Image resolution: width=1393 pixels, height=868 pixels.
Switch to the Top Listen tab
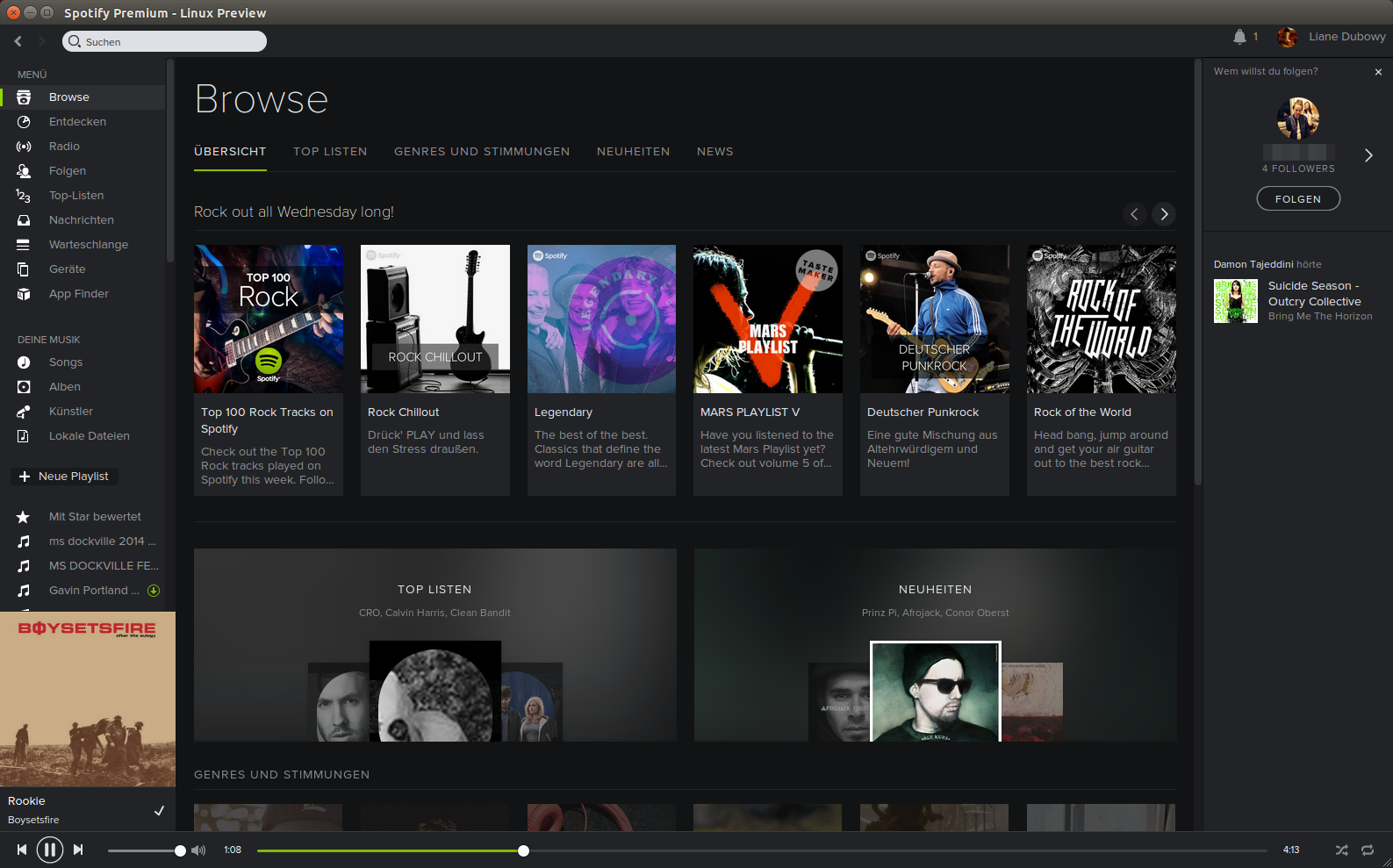point(330,152)
